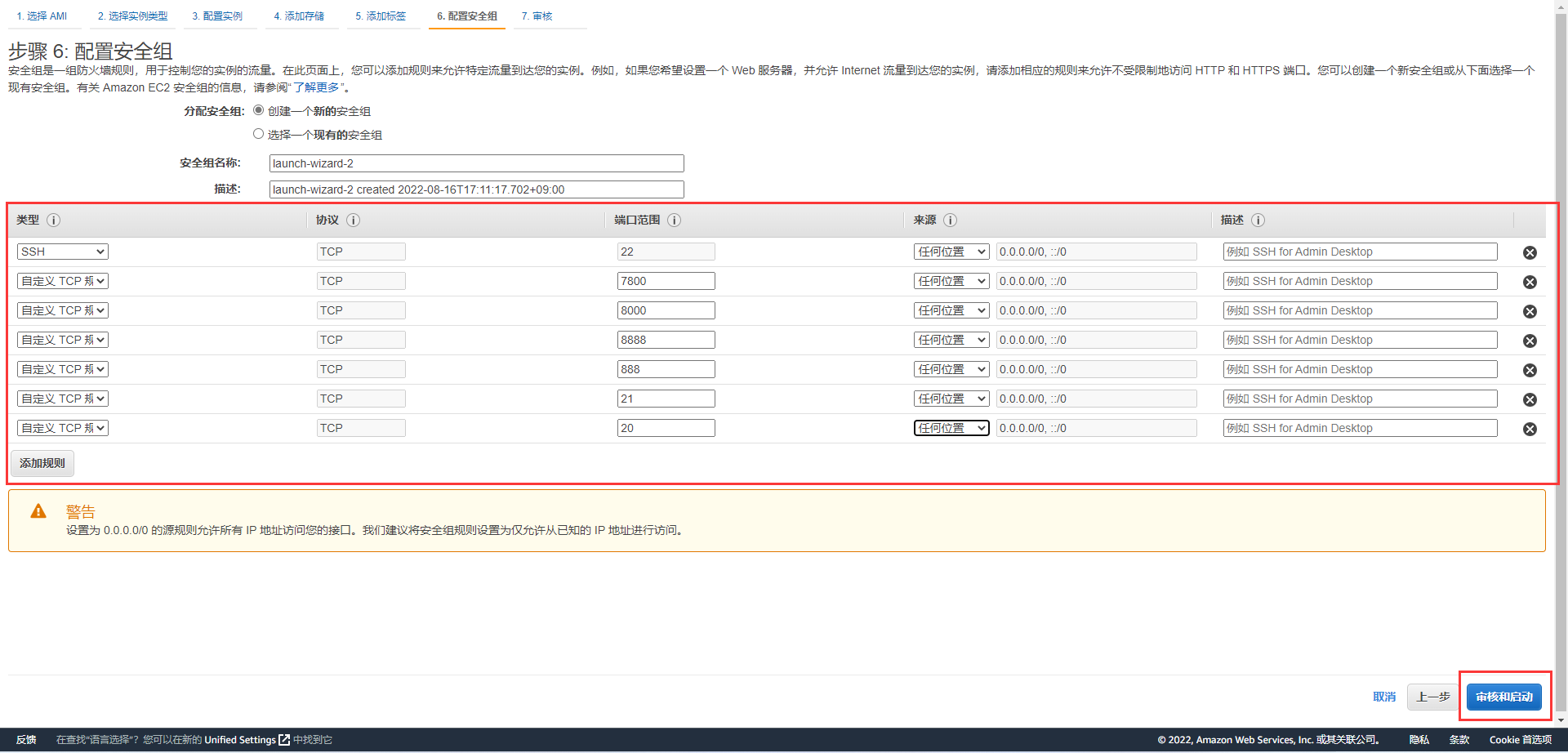Delete the port 8888 rule

pyautogui.click(x=1530, y=341)
